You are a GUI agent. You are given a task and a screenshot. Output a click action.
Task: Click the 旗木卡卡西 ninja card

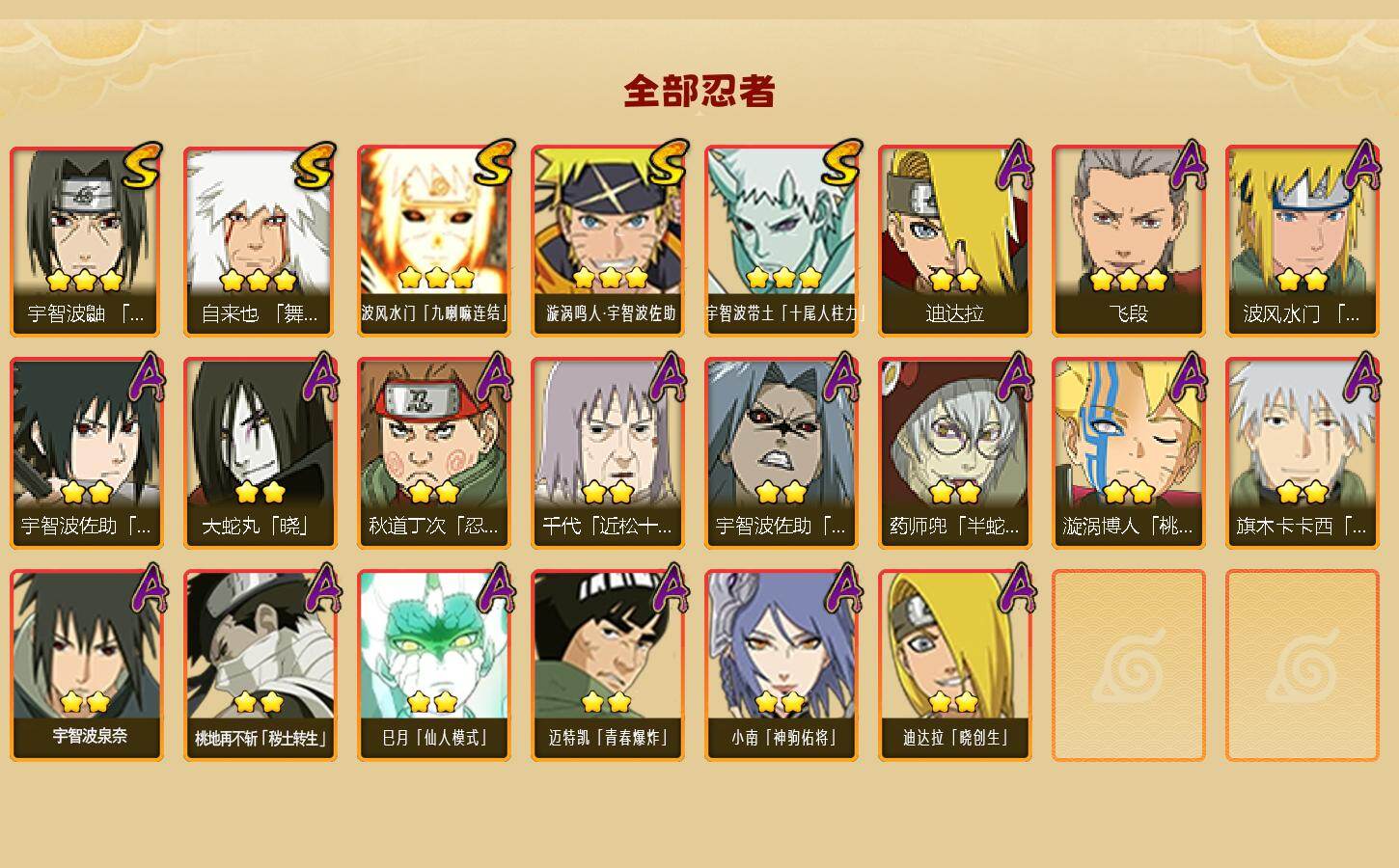coord(1302,453)
